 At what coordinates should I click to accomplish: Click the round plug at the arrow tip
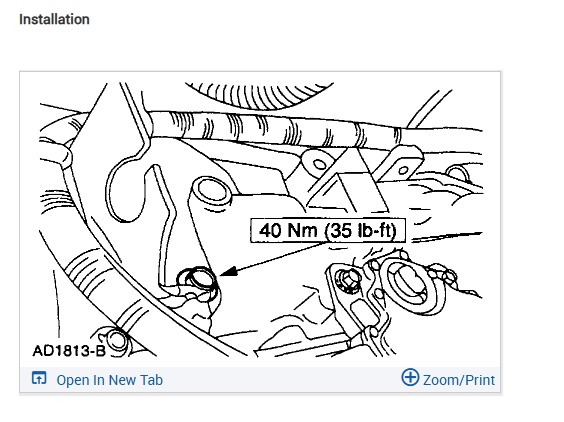(198, 282)
